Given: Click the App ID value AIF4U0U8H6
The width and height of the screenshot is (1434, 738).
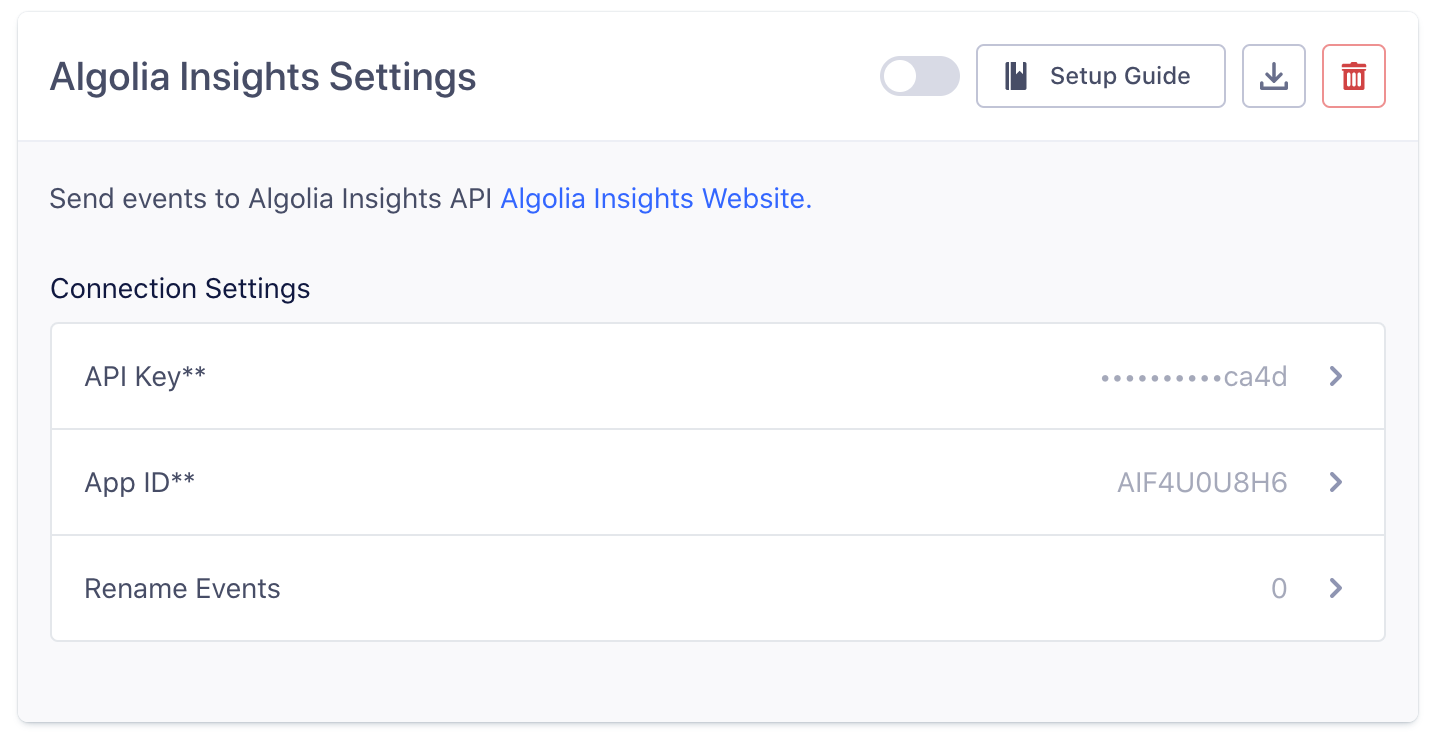Looking at the screenshot, I should coord(1201,483).
